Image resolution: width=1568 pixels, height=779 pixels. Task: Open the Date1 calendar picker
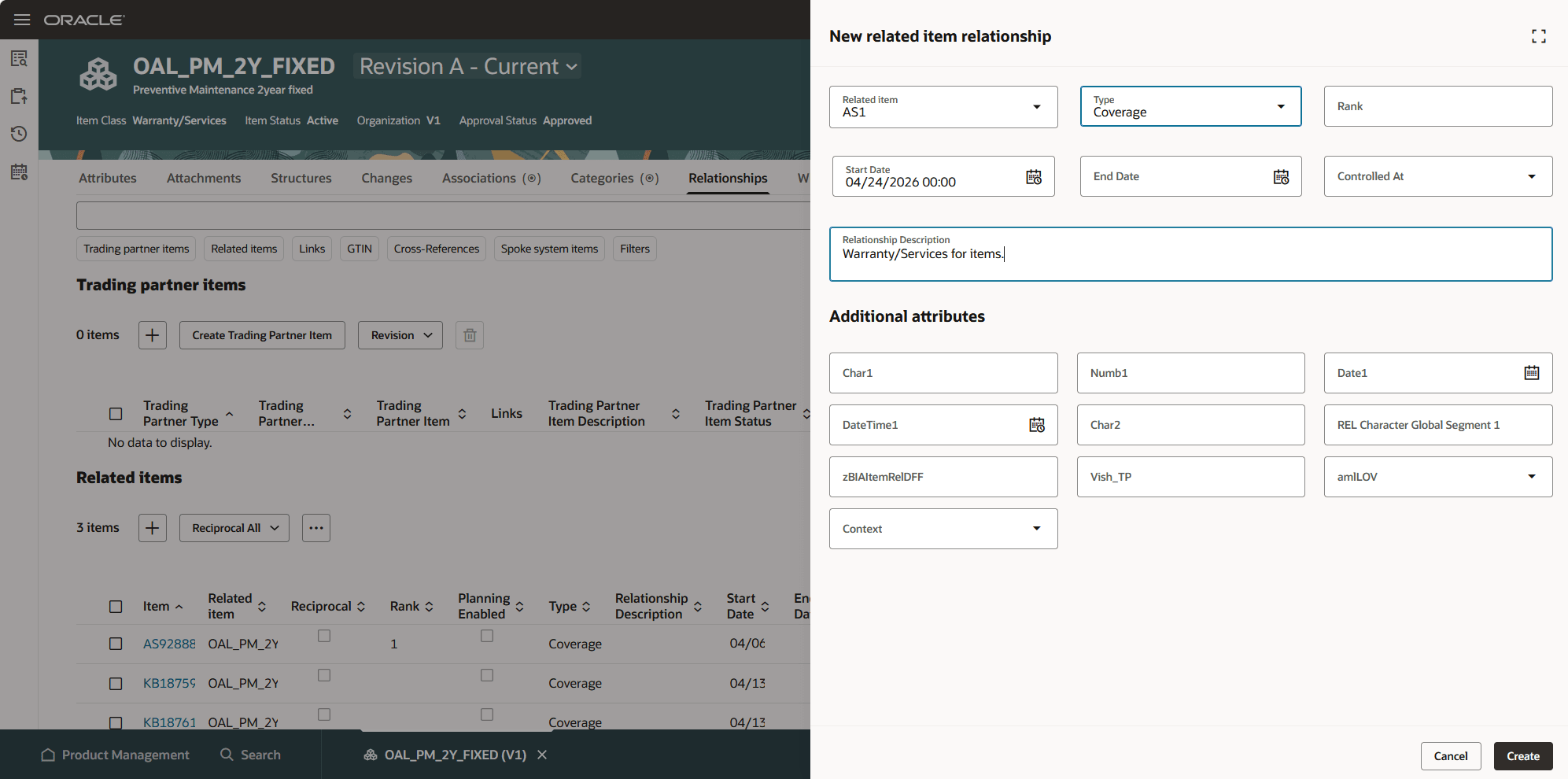click(x=1531, y=373)
